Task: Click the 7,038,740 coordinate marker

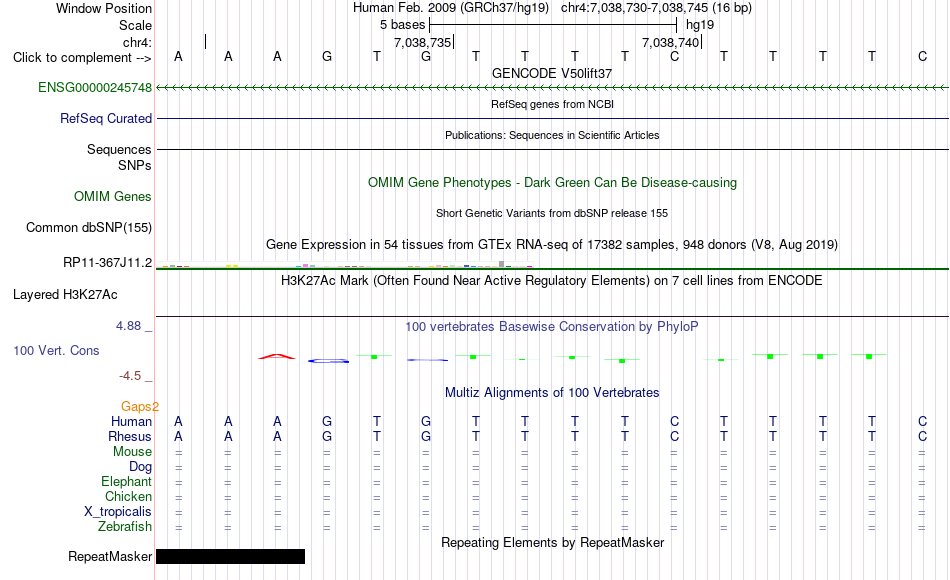Action: click(671, 42)
